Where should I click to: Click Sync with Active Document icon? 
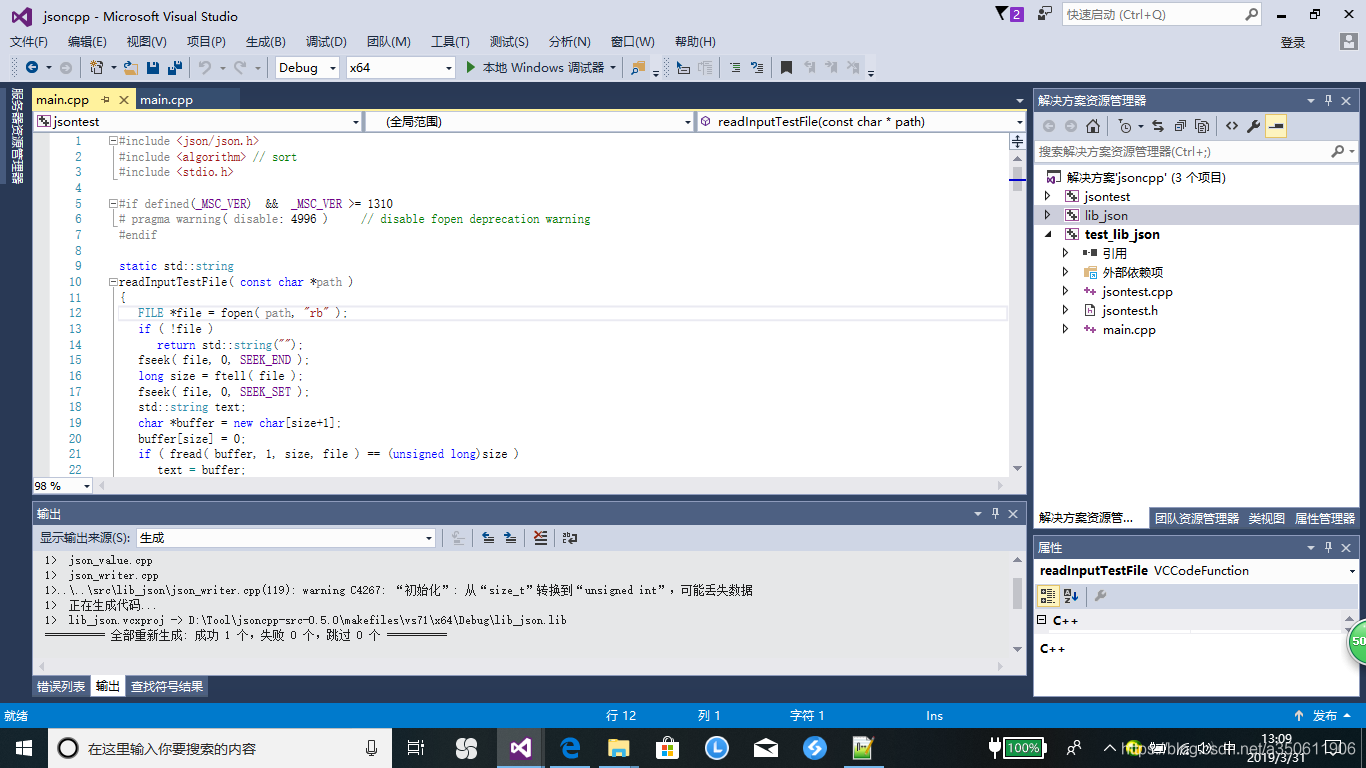(x=1158, y=126)
